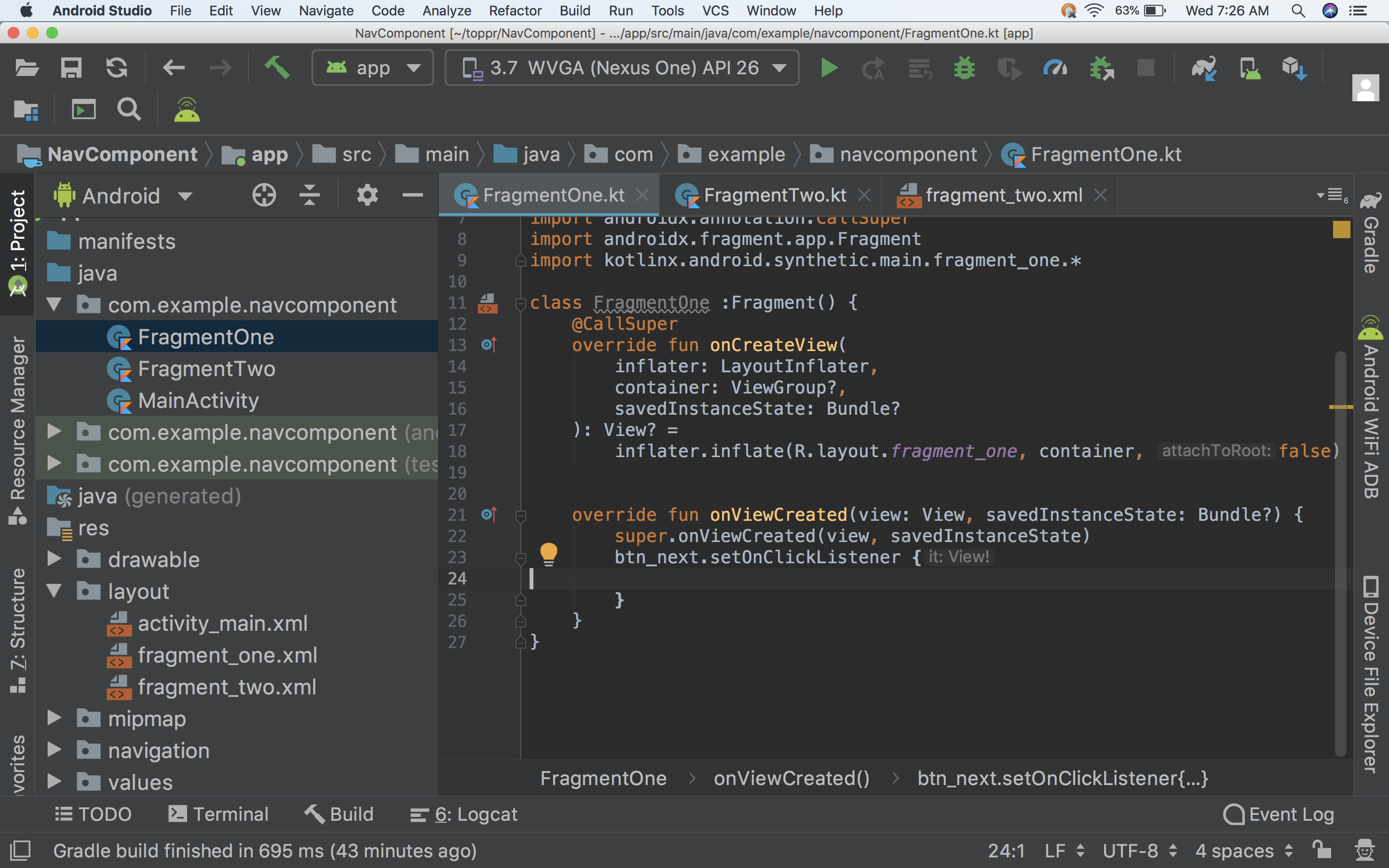Click override gutter icon on line 13

[x=489, y=344]
